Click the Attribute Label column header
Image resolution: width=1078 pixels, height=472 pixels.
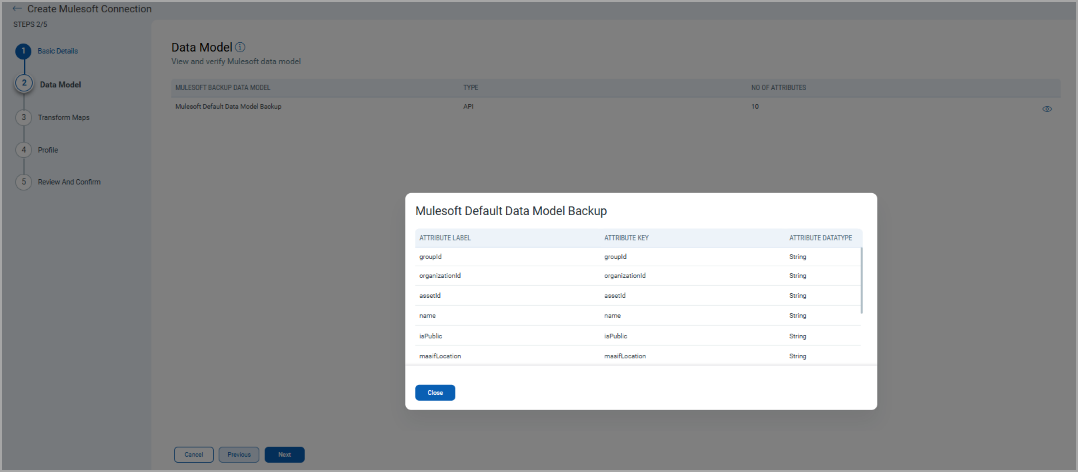445,238
